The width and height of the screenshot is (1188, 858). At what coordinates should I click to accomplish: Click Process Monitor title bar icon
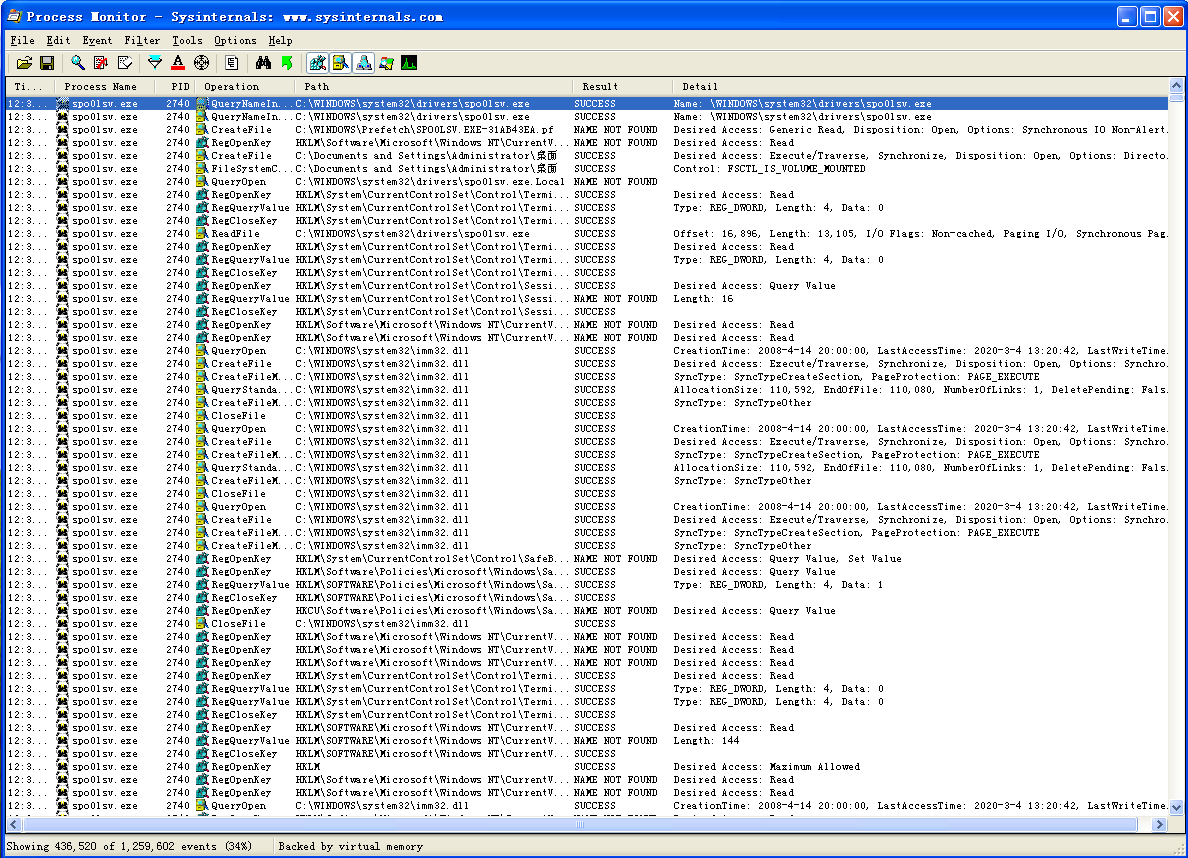pyautogui.click(x=14, y=17)
